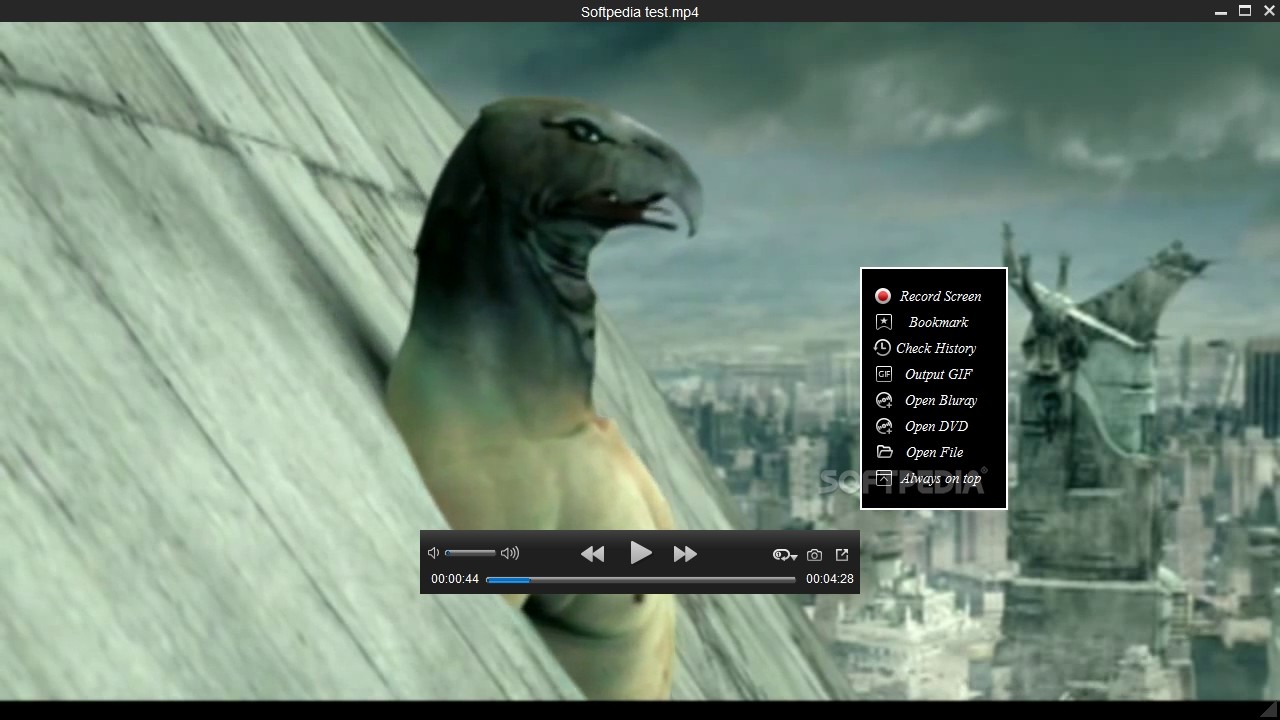
Task: Choose the Open File menu entry
Action: point(934,452)
